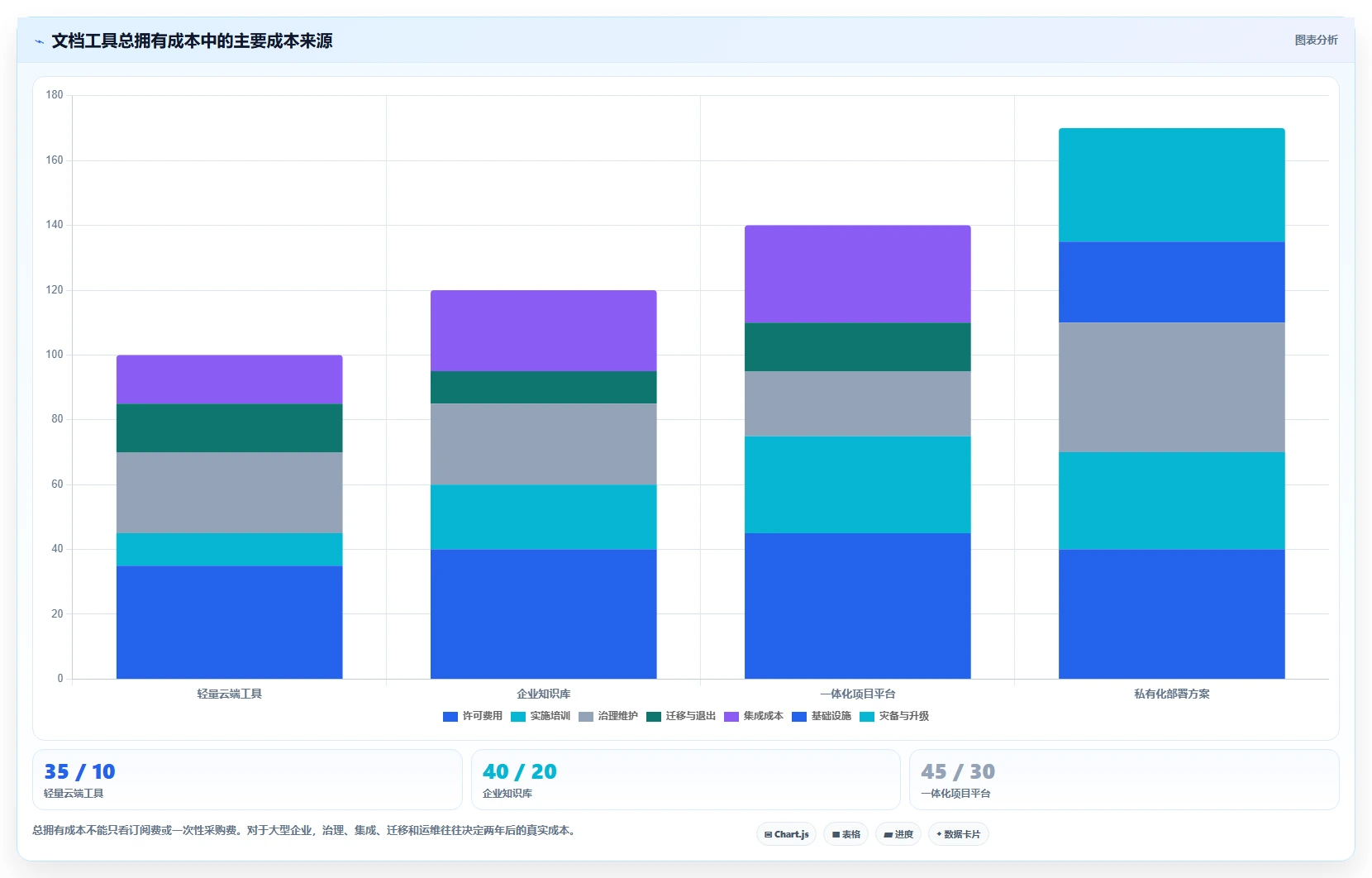Click the x-axis label 企业知识库
This screenshot has width=1372, height=878.
pyautogui.click(x=543, y=694)
